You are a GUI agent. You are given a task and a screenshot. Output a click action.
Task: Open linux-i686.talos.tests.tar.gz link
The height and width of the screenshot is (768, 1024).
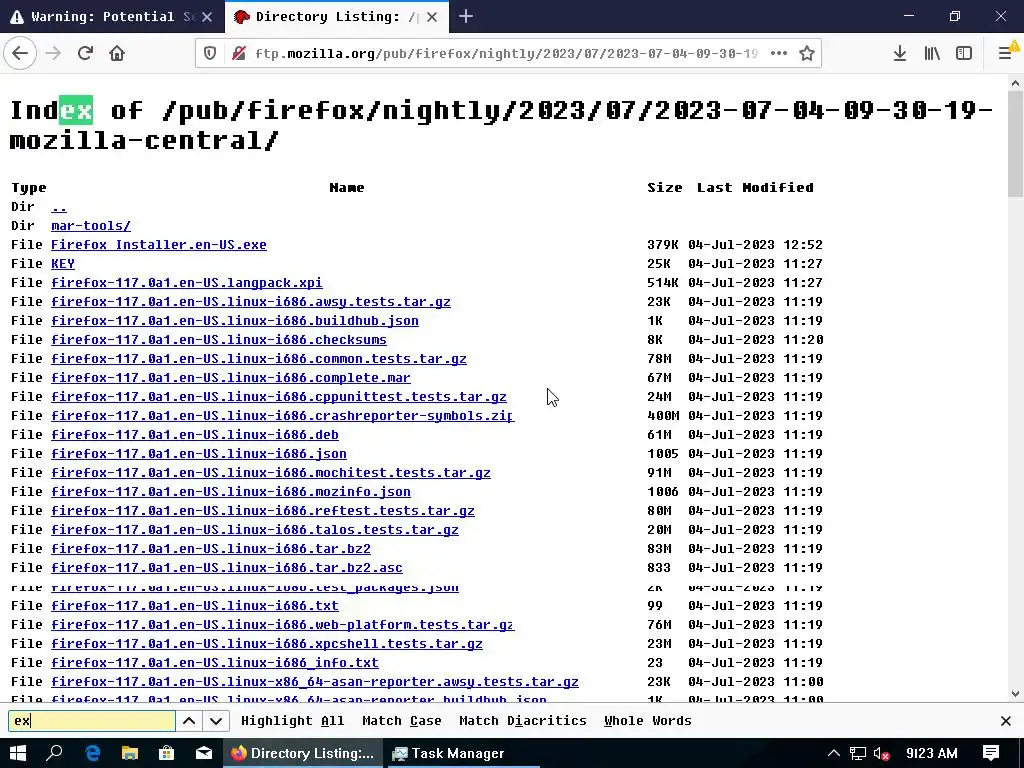coord(255,529)
